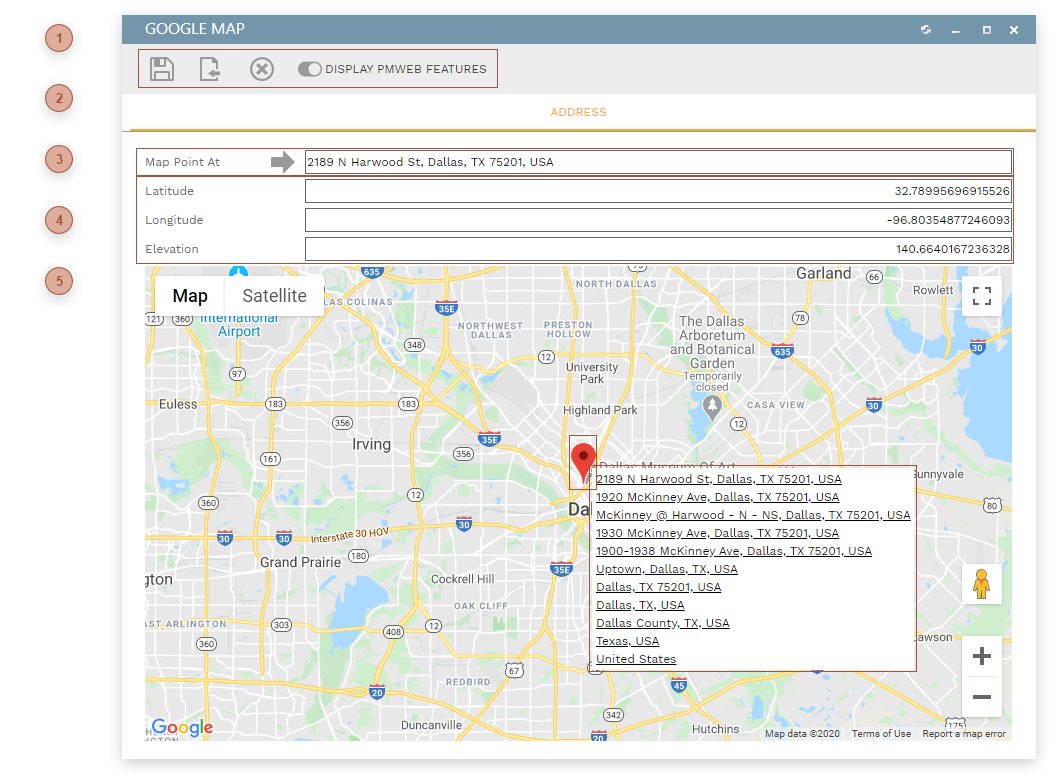Screen dimensions: 1055x782
Task: Select the Map tab
Action: pyautogui.click(x=189, y=295)
